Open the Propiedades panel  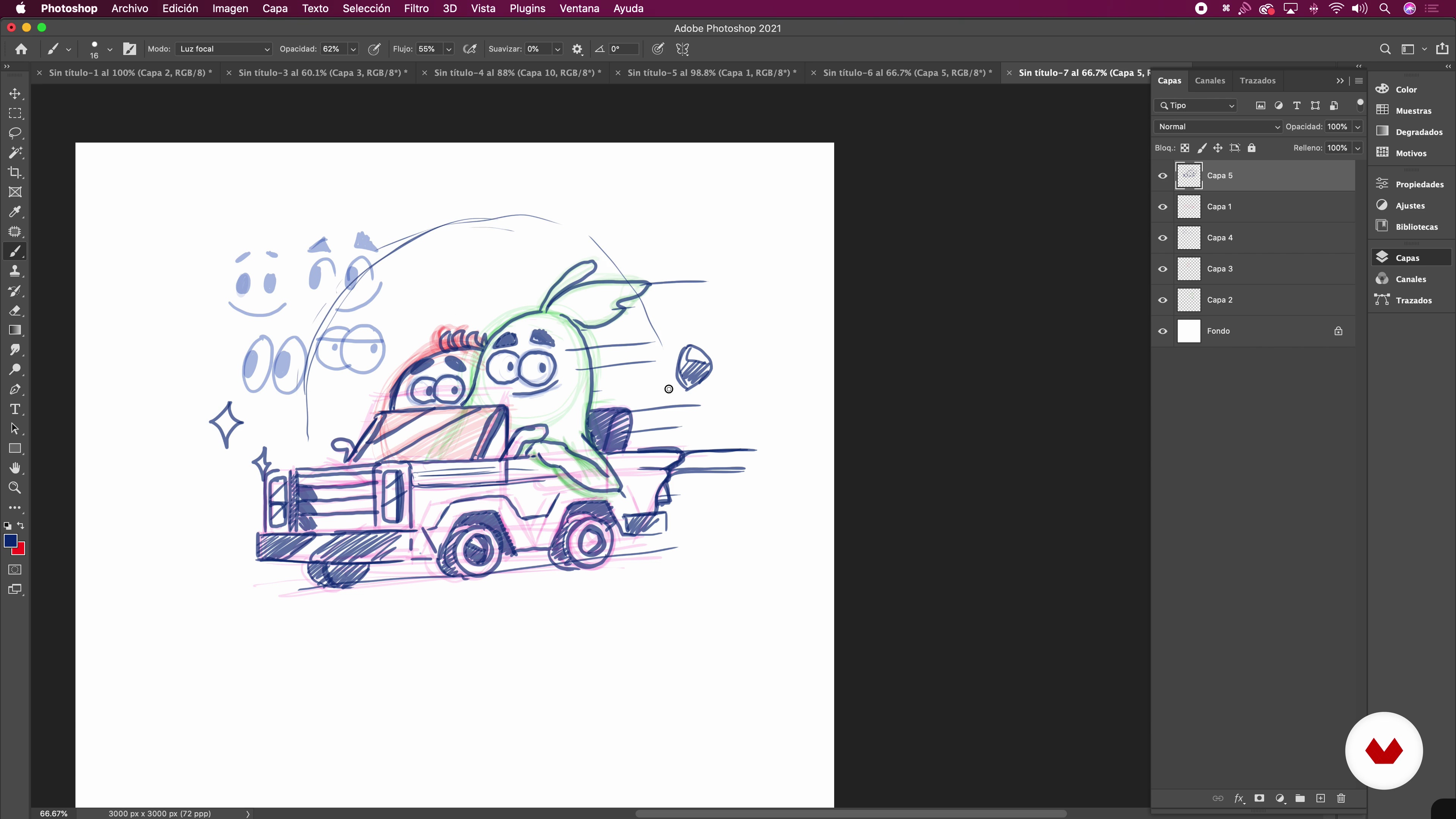pos(1410,184)
